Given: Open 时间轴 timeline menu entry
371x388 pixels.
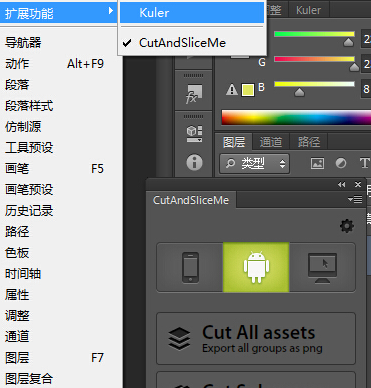Looking at the screenshot, I should point(60,274).
